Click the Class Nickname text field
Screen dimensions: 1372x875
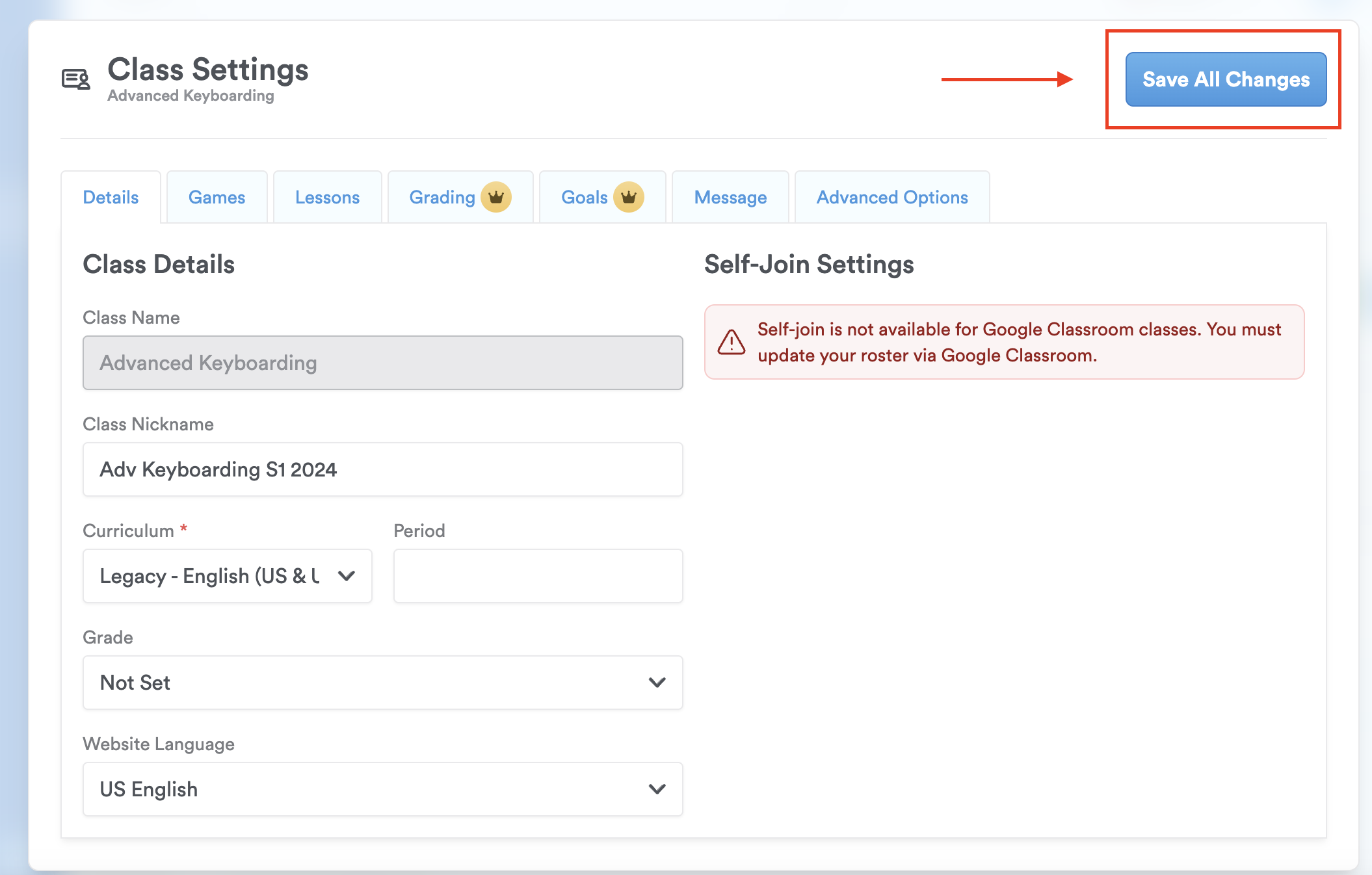[x=382, y=469]
